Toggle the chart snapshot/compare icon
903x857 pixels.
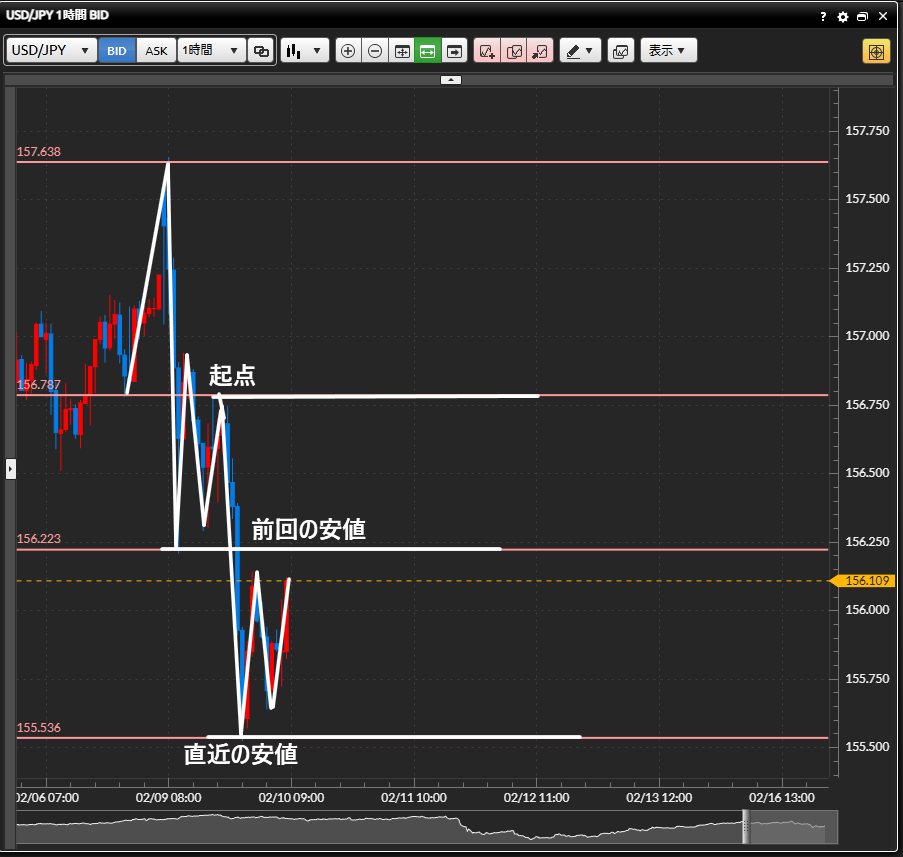click(x=620, y=51)
